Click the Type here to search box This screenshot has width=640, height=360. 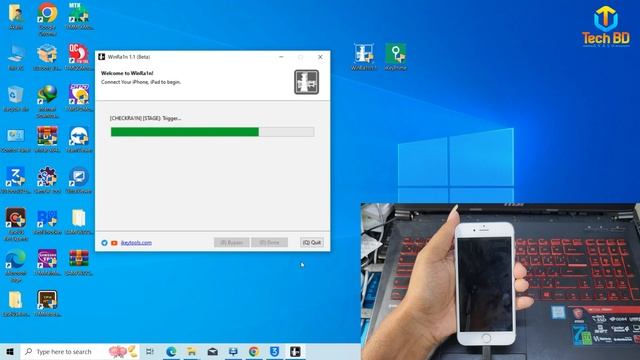(80, 351)
